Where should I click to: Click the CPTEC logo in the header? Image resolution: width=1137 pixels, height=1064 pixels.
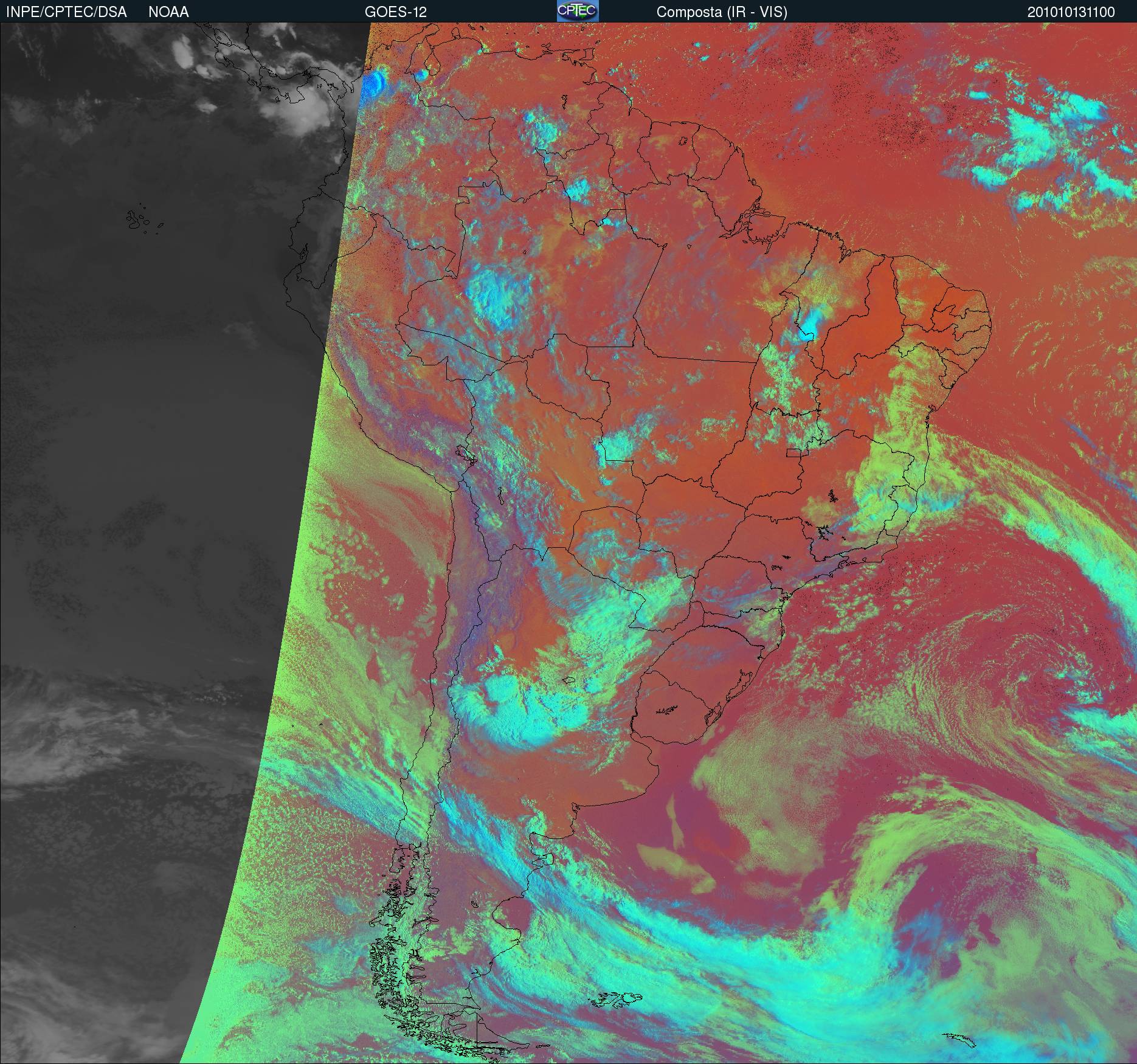tap(577, 11)
